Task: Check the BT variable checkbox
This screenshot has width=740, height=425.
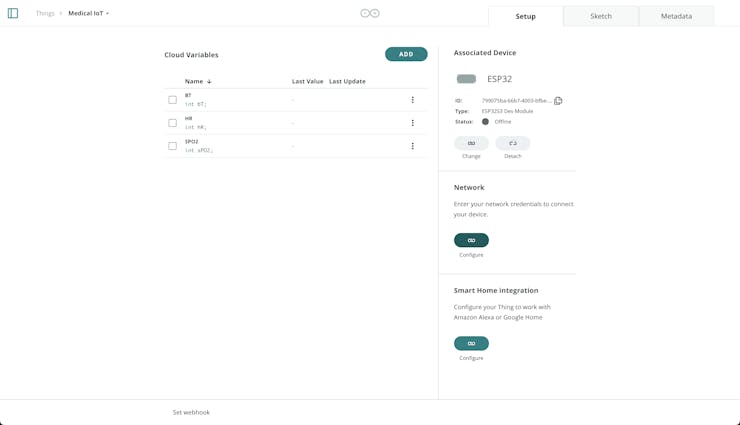Action: [172, 100]
